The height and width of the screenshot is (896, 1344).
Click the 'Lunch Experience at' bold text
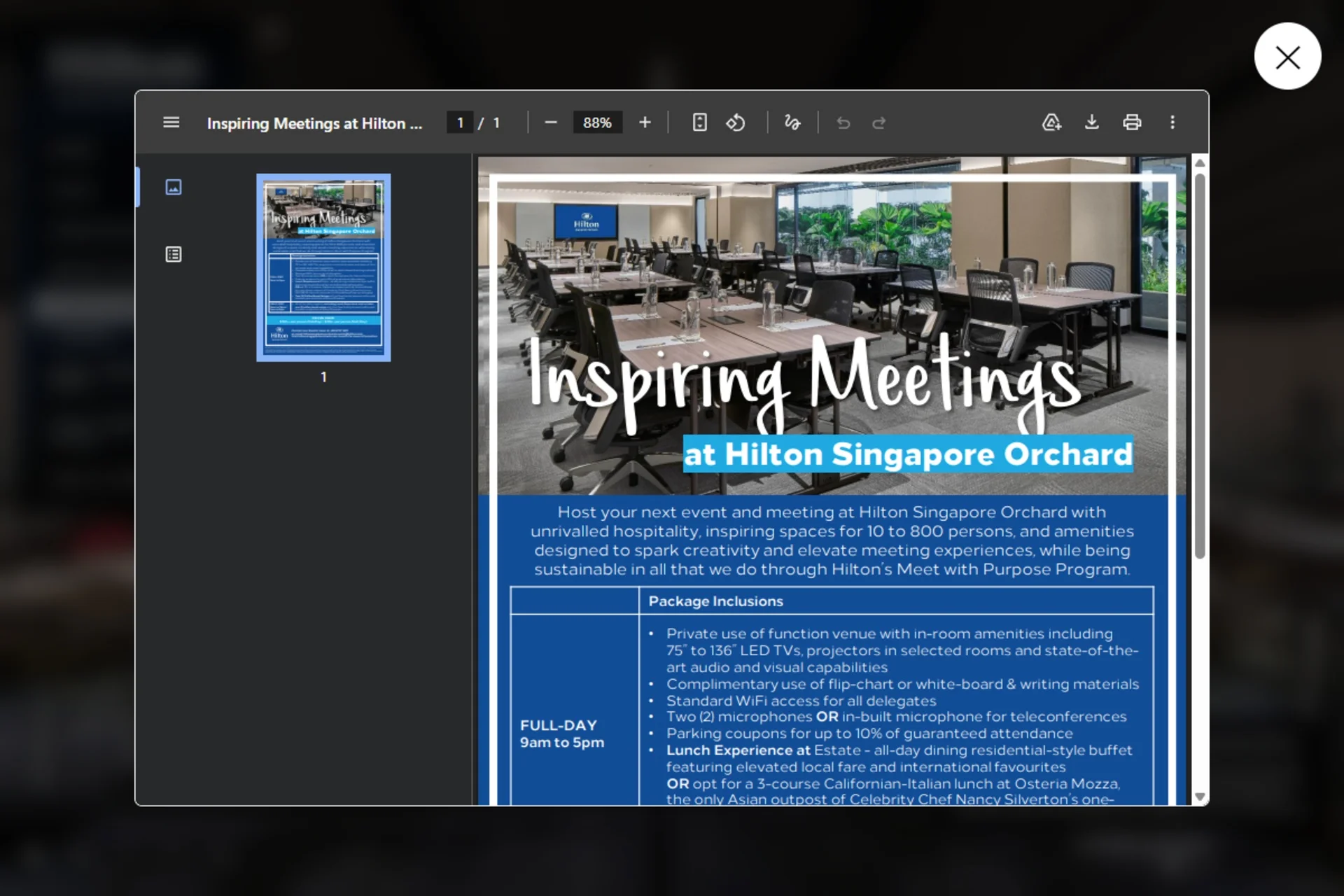point(738,750)
